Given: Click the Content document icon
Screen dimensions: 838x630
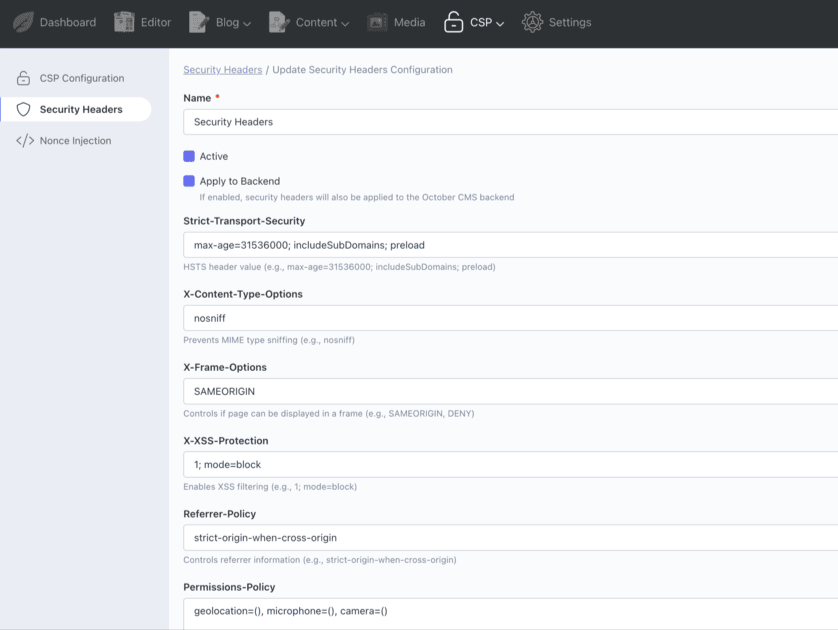Looking at the screenshot, I should [x=279, y=22].
